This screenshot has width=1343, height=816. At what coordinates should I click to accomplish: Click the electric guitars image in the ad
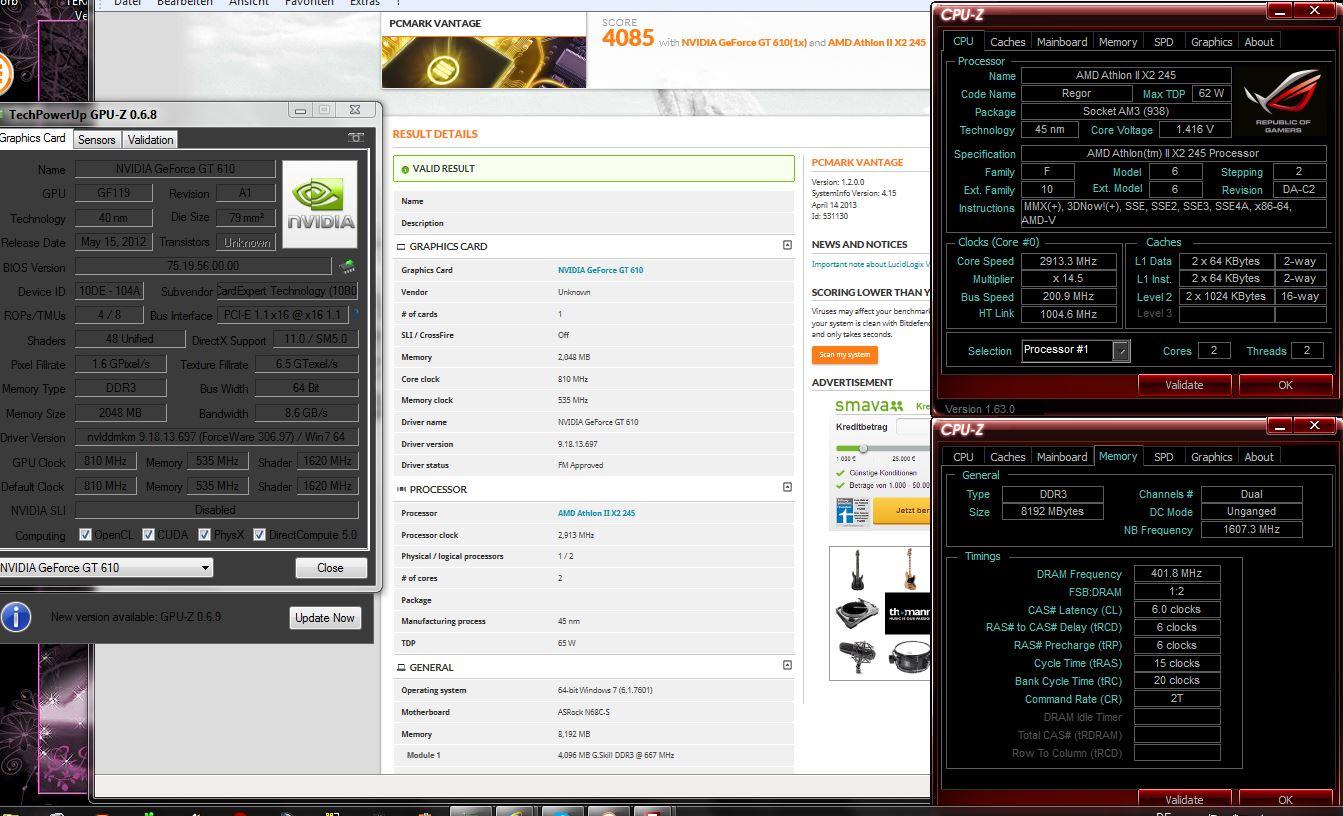pyautogui.click(x=882, y=569)
